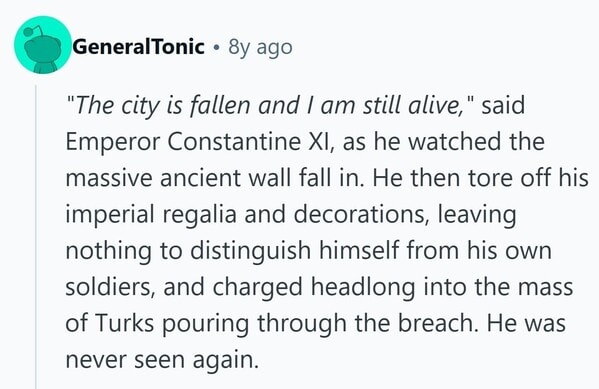
Task: Click the word 'said' after the quote
Action: [503, 105]
